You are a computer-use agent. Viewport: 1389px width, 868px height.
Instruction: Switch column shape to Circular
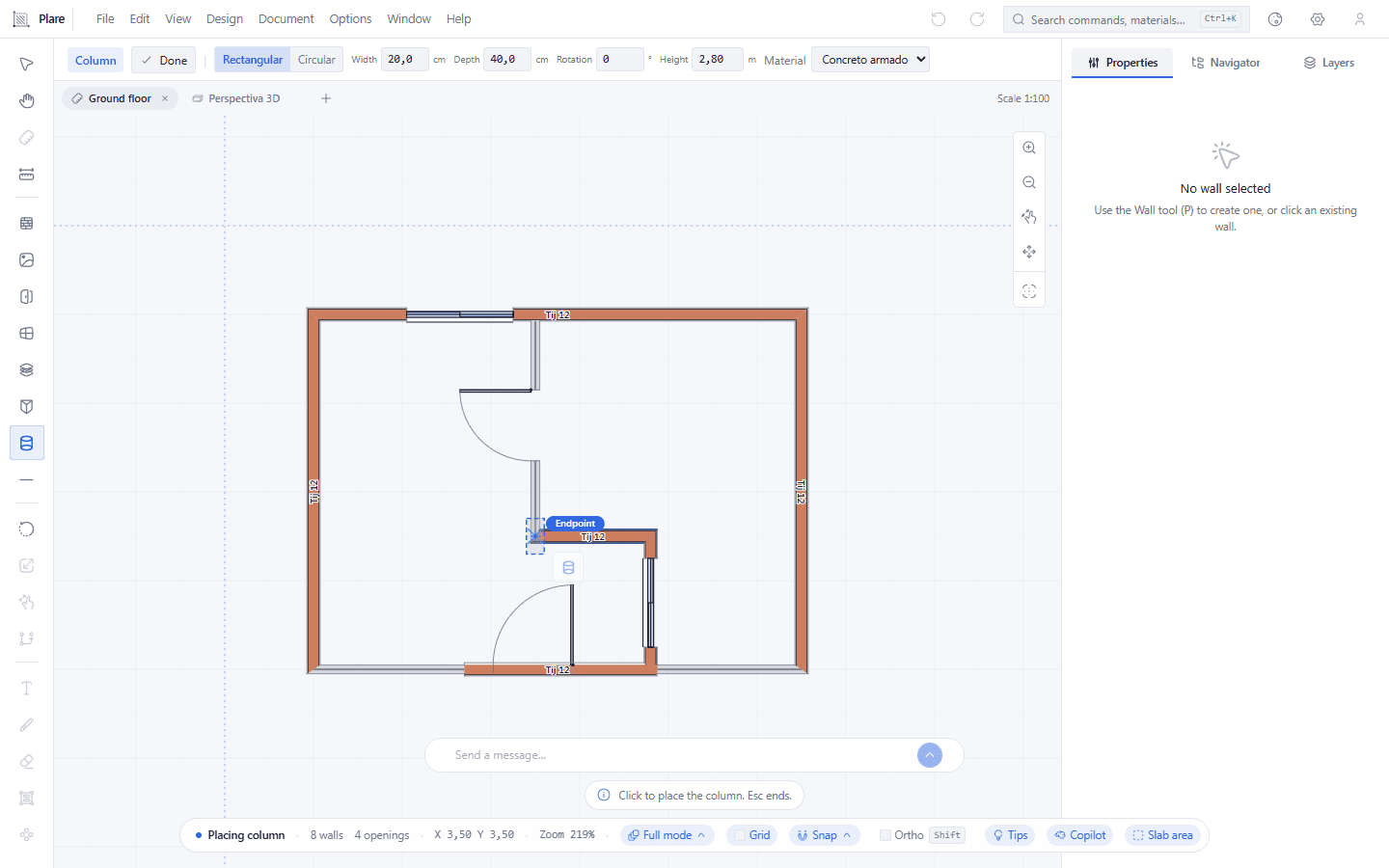tap(316, 60)
